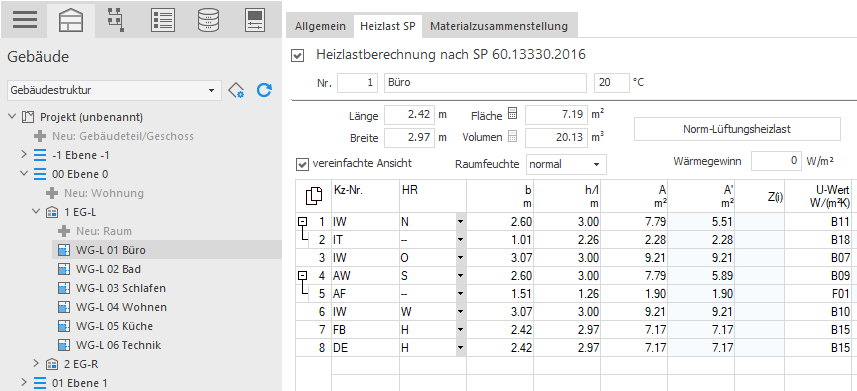The image size is (857, 391).
Task: Collapse the 1 EG-L tree node
Action: (36, 212)
